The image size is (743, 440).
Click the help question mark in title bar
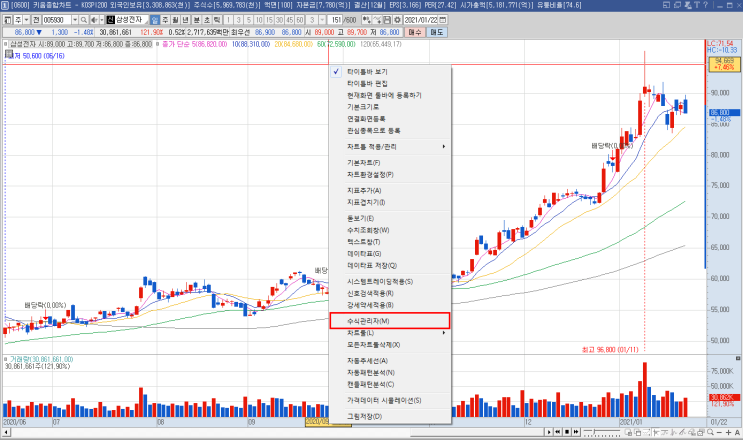706,5
